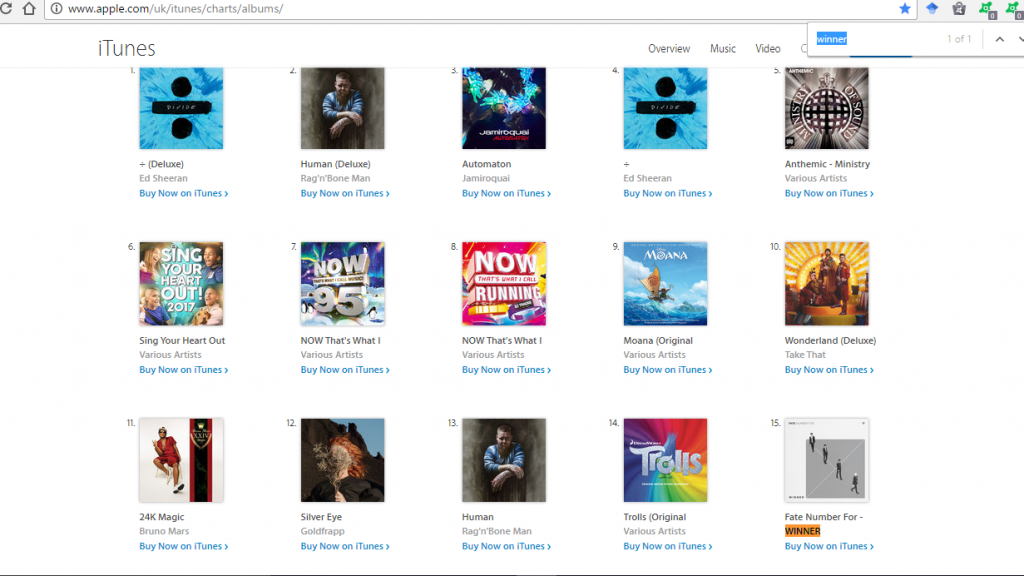The width and height of the screenshot is (1024, 576).
Task: Open the Sing Your Heart Out 2017 cover
Action: (x=181, y=283)
